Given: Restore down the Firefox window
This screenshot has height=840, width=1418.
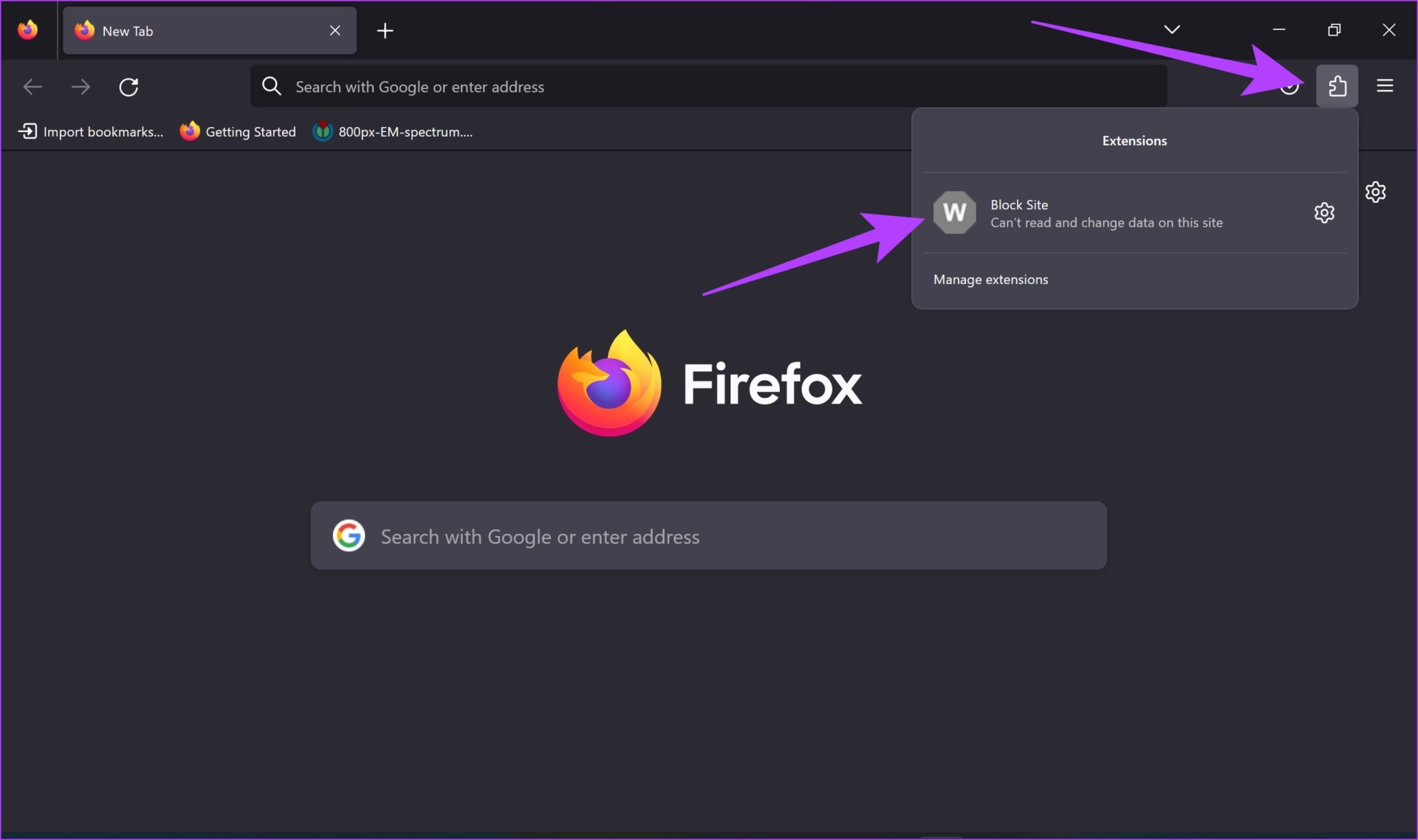Looking at the screenshot, I should tap(1334, 30).
